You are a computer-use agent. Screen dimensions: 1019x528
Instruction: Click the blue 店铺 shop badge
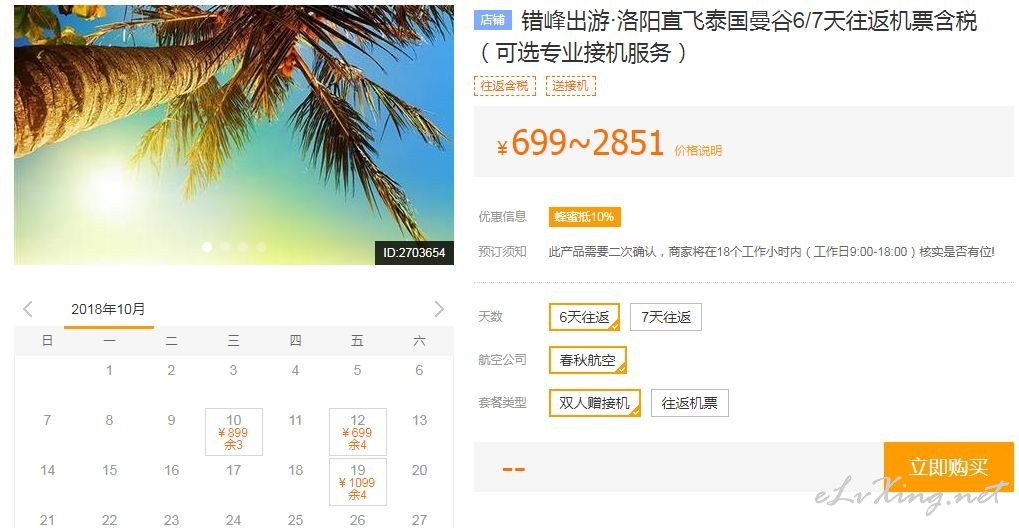pyautogui.click(x=493, y=20)
